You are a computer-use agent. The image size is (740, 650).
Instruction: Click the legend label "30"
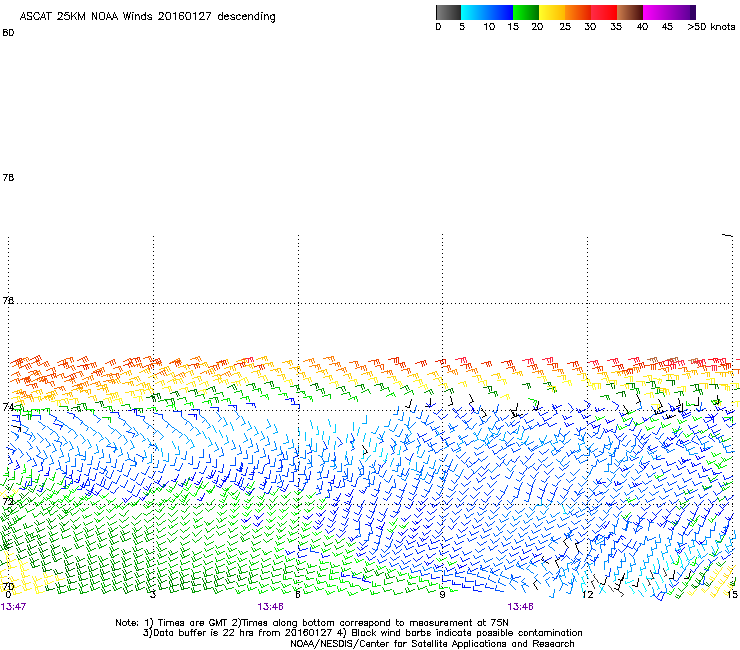tap(590, 27)
